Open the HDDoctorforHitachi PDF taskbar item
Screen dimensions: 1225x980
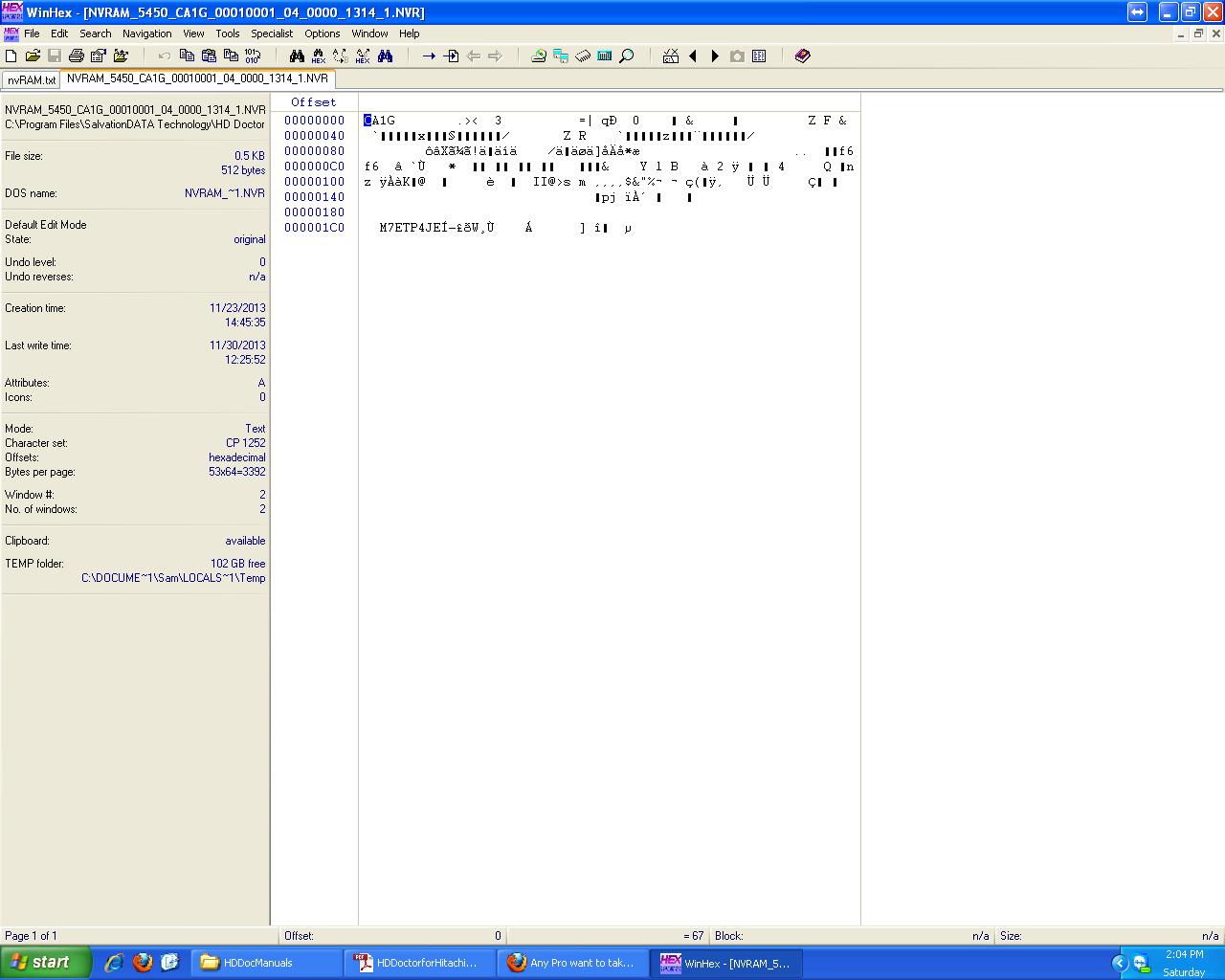pos(420,963)
